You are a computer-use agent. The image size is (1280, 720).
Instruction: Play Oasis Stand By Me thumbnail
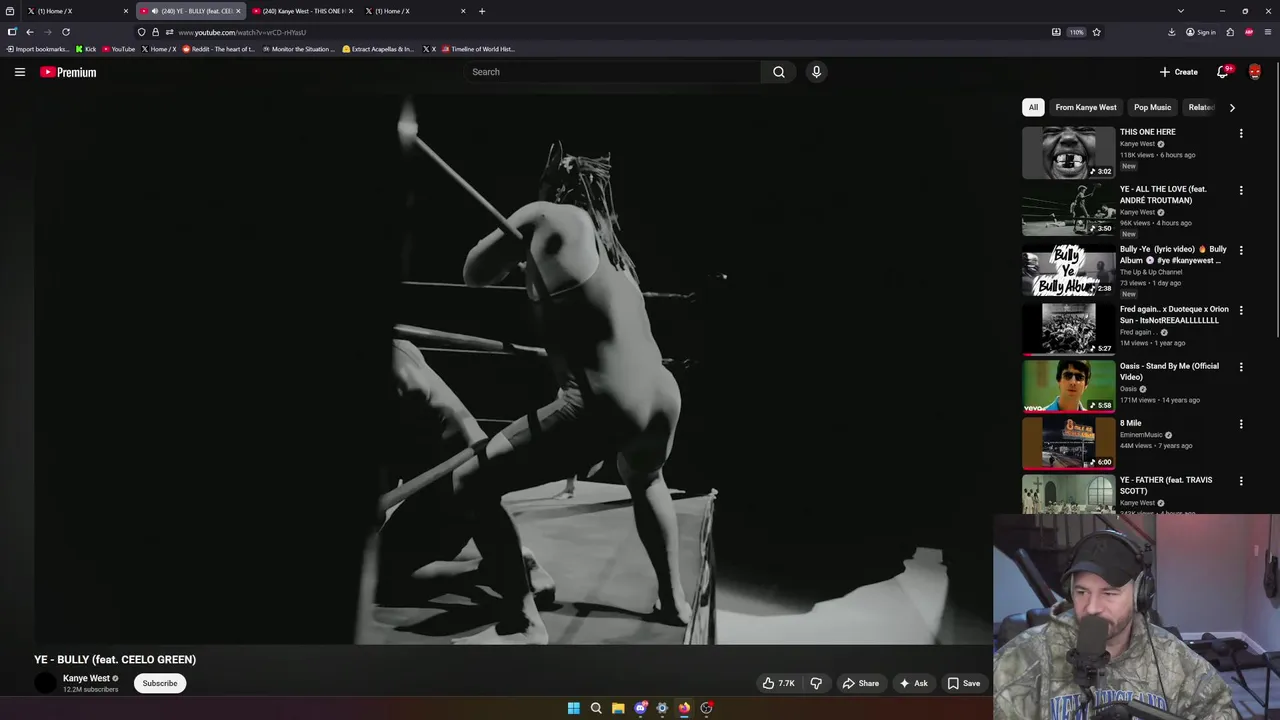coord(1068,386)
